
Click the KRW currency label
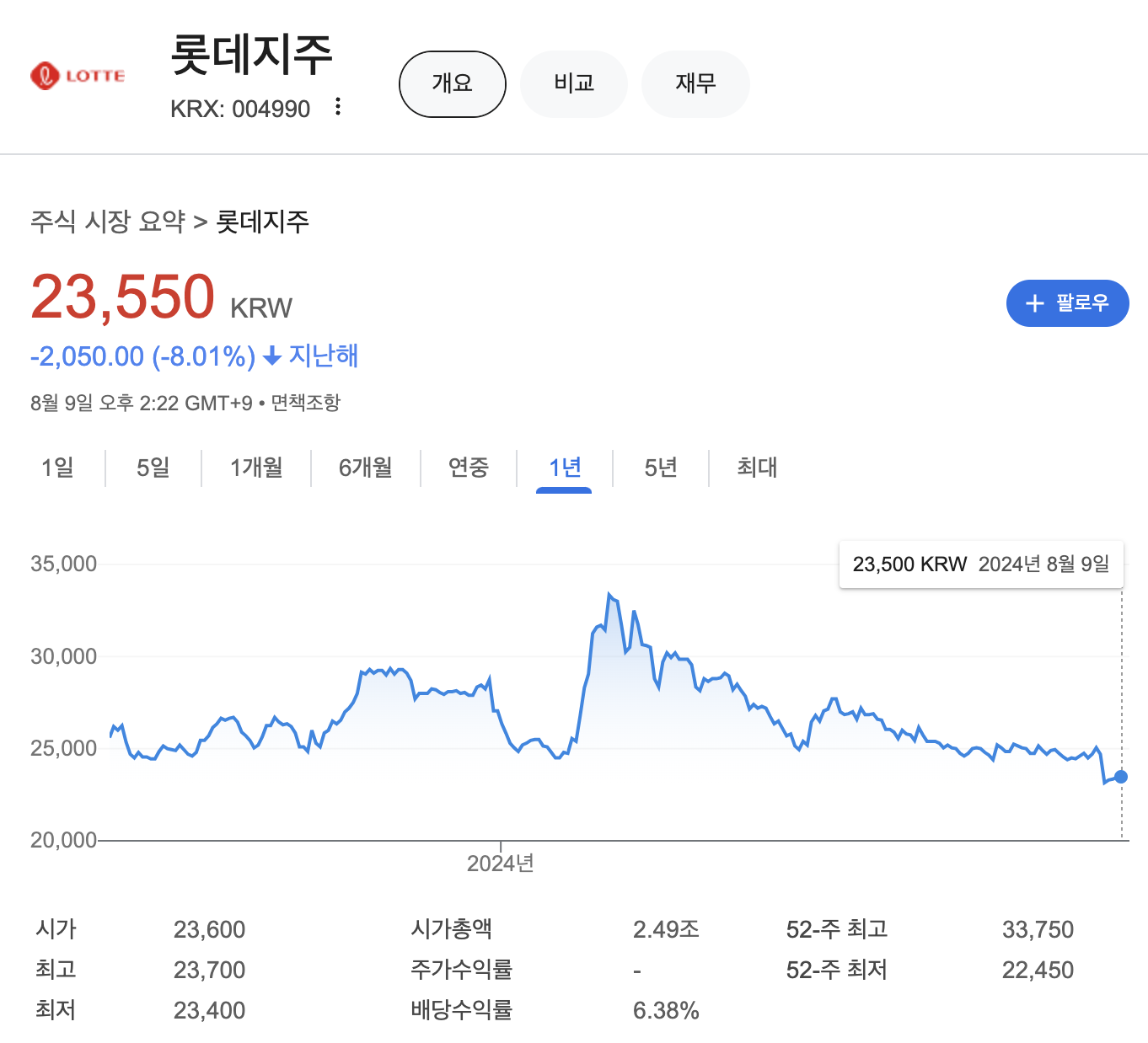[261, 308]
